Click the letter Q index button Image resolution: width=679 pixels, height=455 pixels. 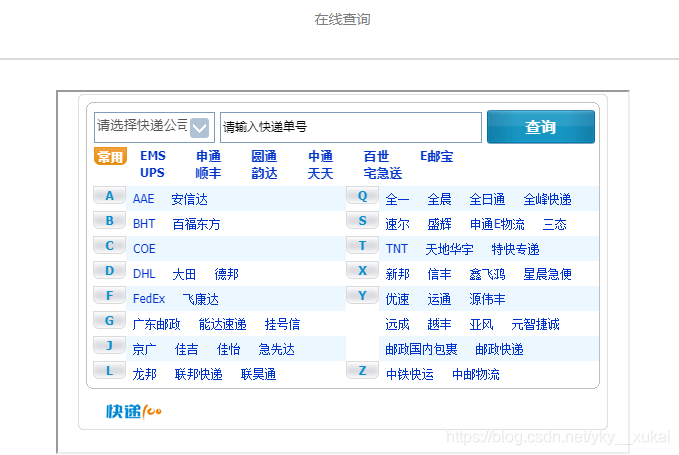pos(362,196)
